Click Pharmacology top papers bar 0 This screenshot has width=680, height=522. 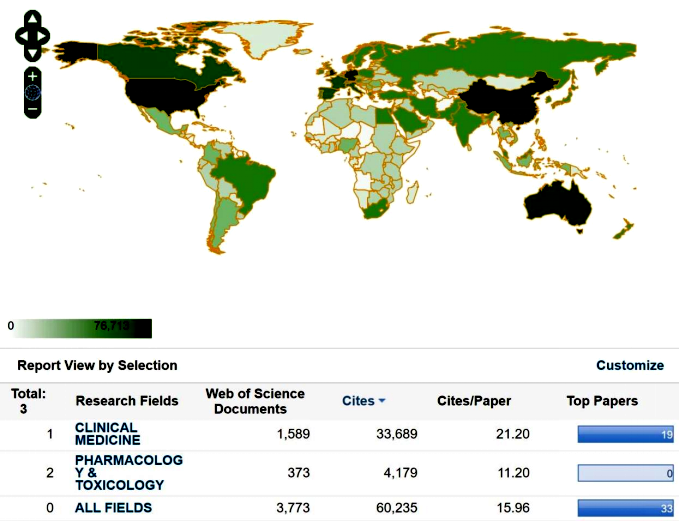point(625,473)
